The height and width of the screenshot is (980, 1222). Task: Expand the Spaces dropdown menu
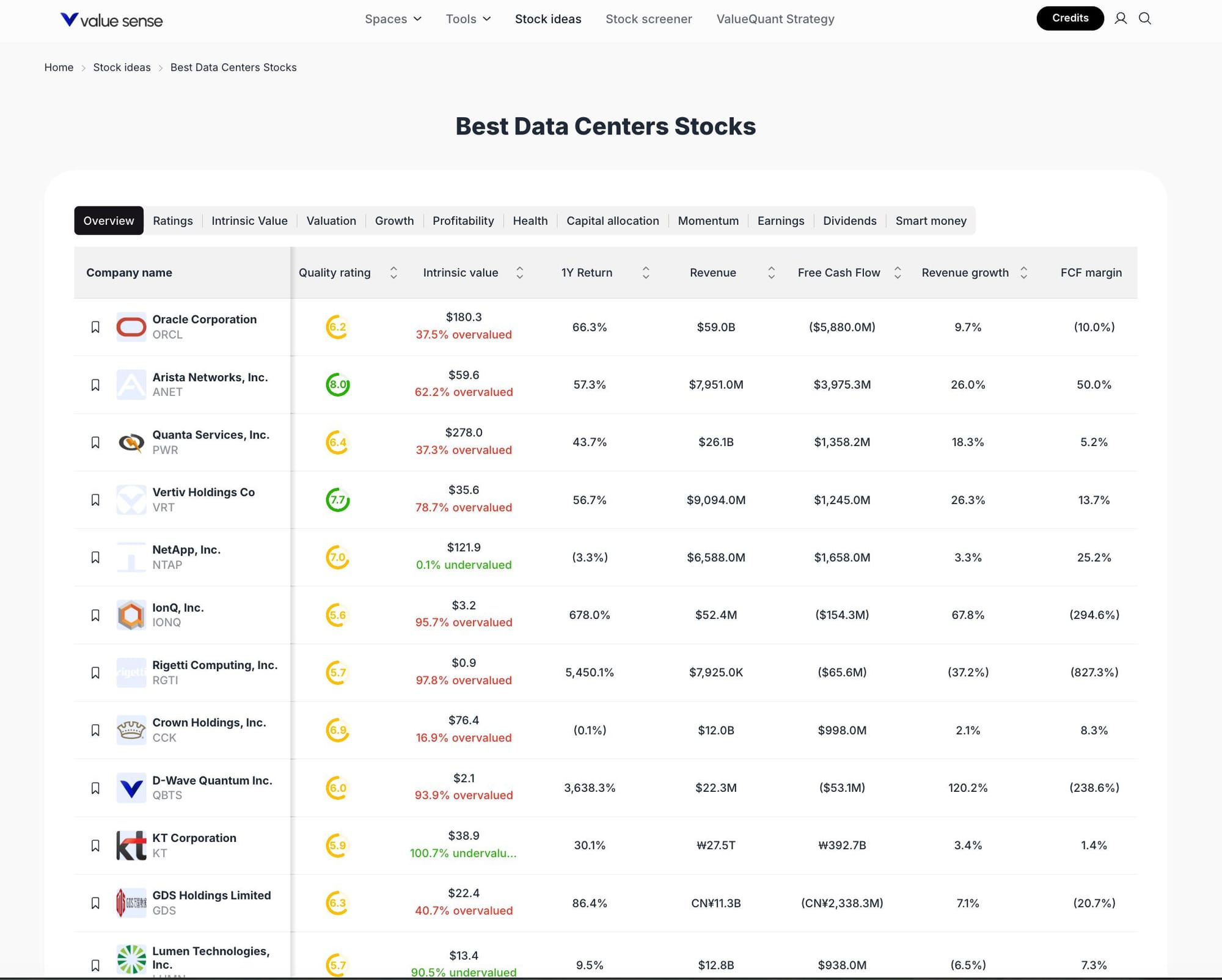(x=393, y=19)
